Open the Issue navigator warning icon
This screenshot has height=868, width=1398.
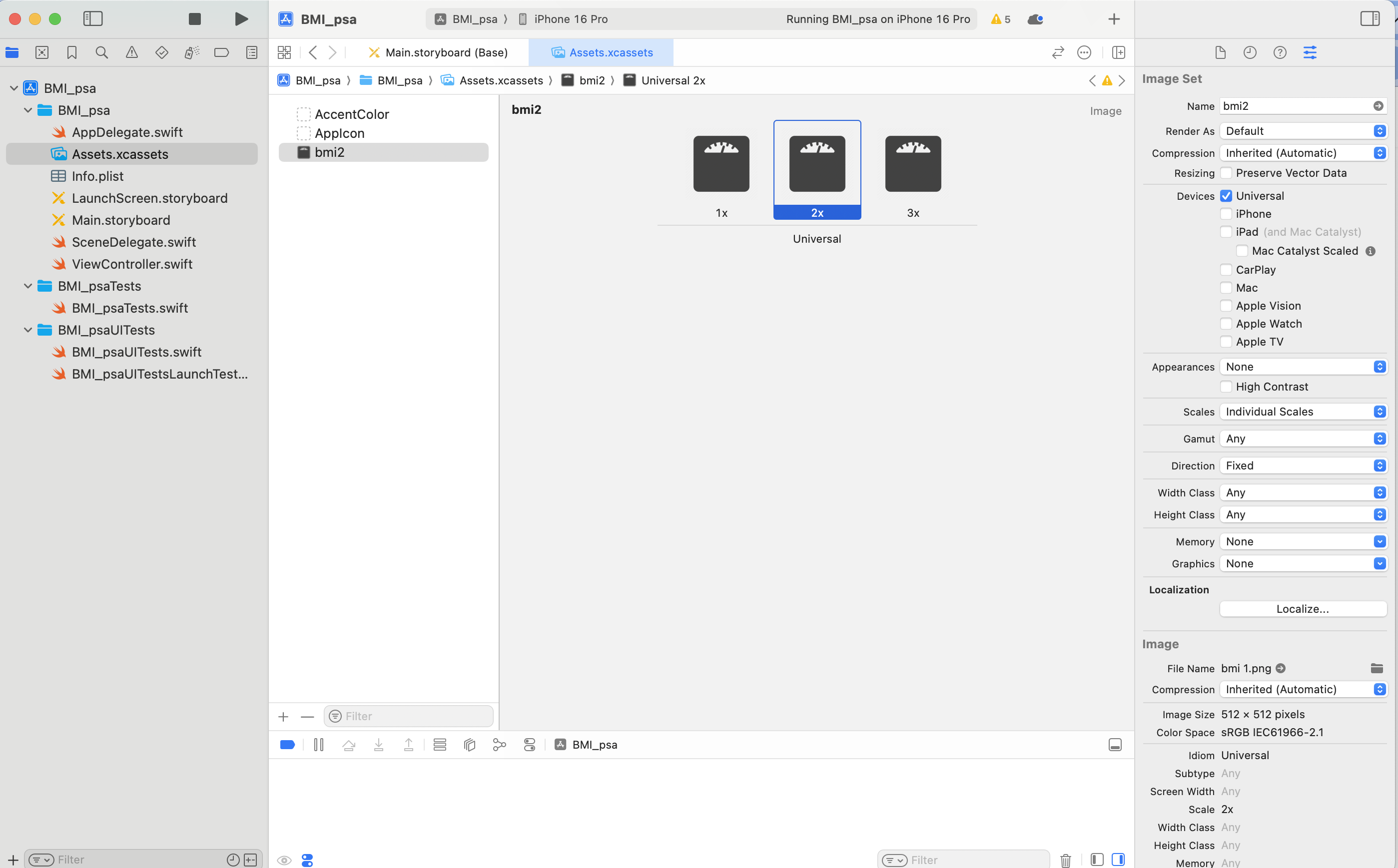click(131, 53)
